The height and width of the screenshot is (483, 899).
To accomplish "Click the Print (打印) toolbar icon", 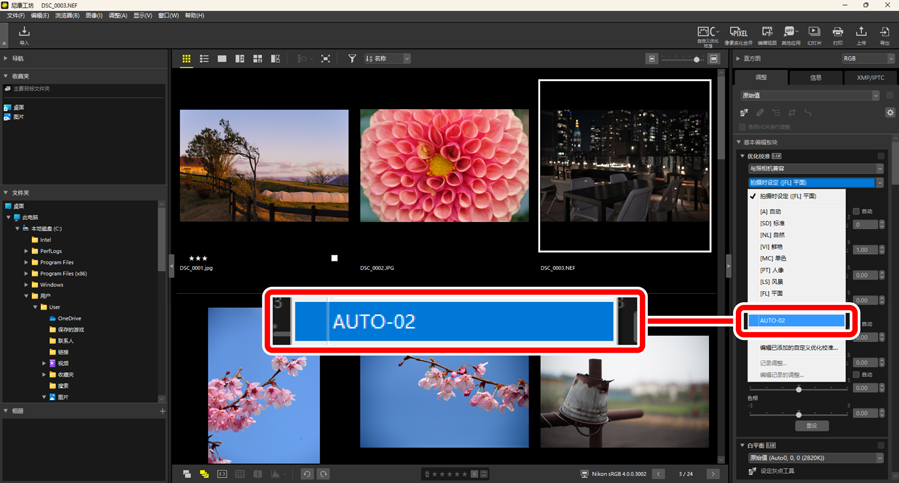I will click(838, 35).
